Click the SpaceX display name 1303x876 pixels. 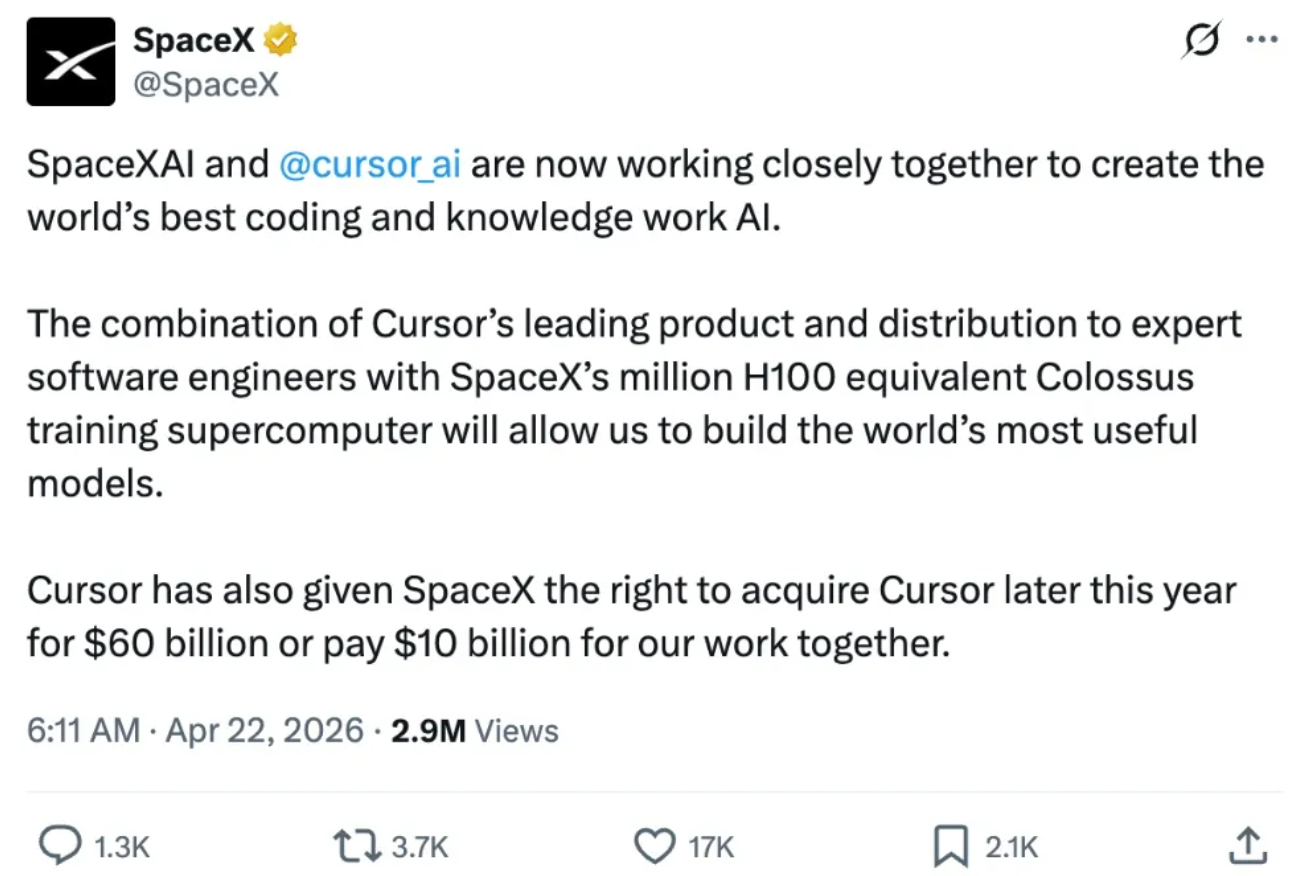tap(193, 40)
